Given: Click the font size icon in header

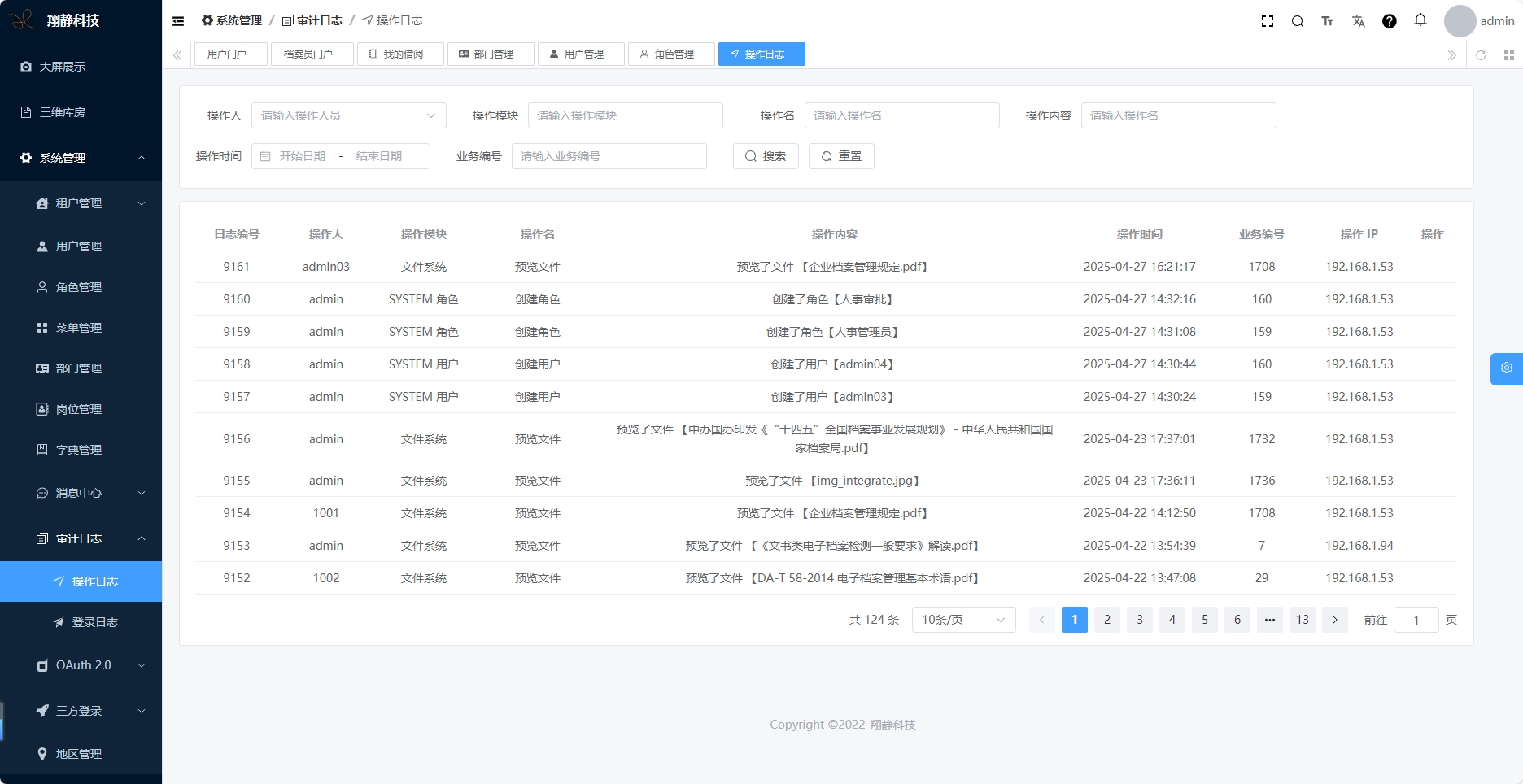Looking at the screenshot, I should pyautogui.click(x=1328, y=21).
